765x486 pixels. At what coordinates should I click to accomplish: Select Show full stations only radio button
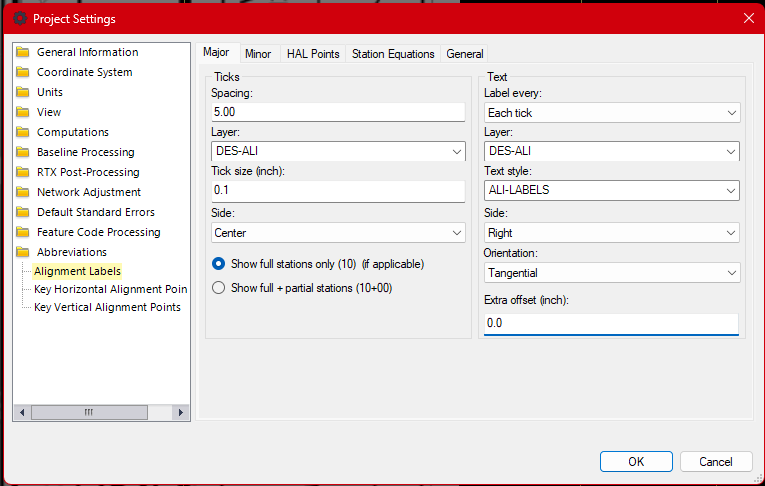tap(219, 264)
